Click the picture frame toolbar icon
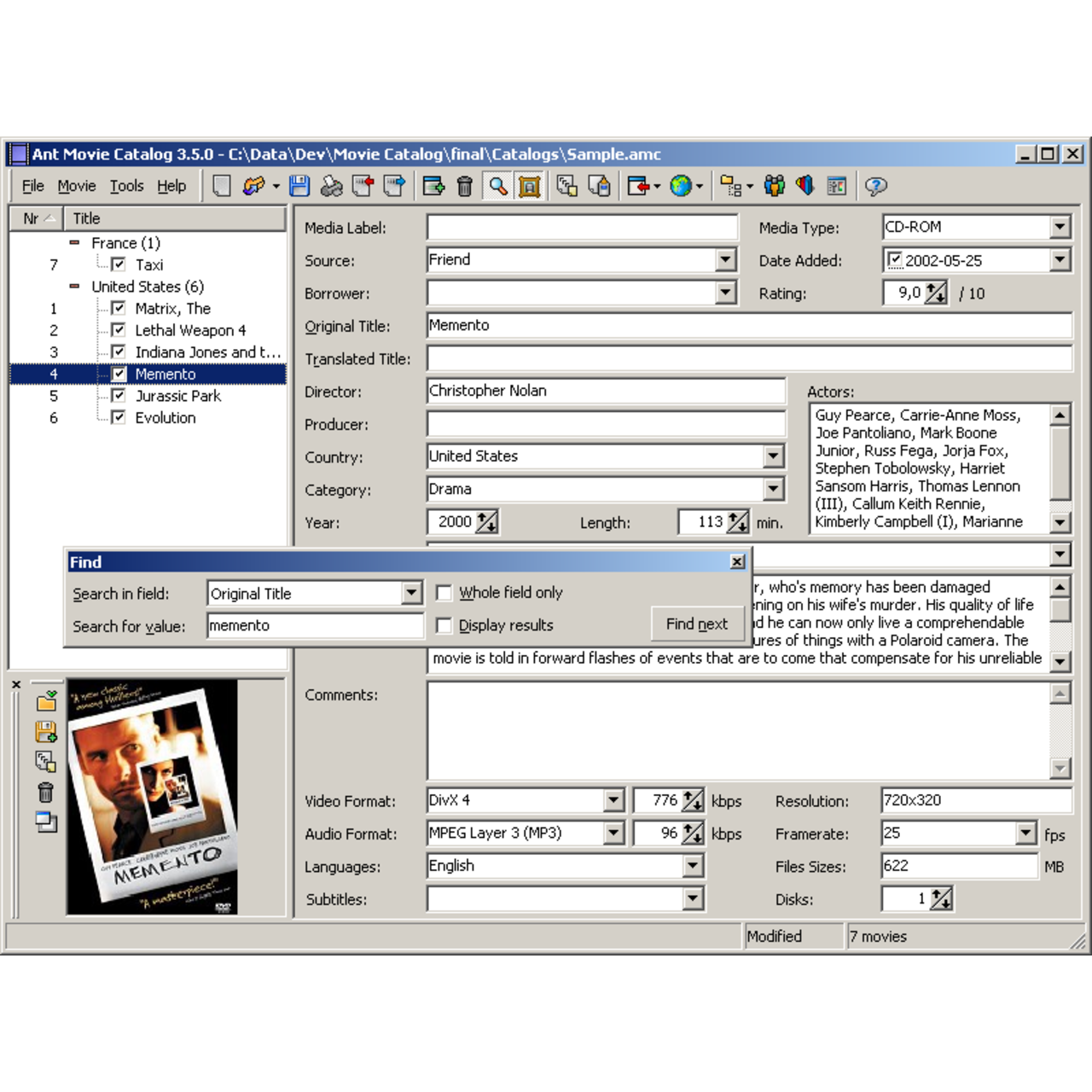This screenshot has height=1092, width=1092. (528, 186)
